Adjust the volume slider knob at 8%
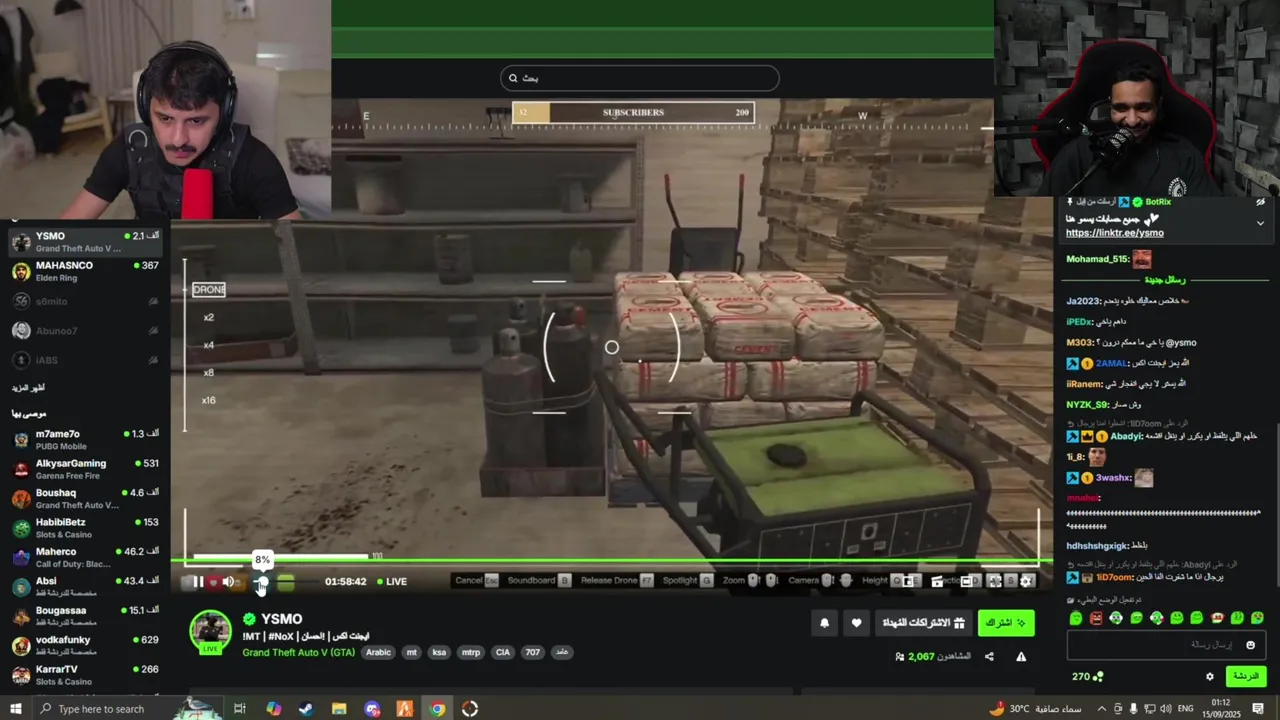This screenshot has height=720, width=1280. [x=262, y=582]
